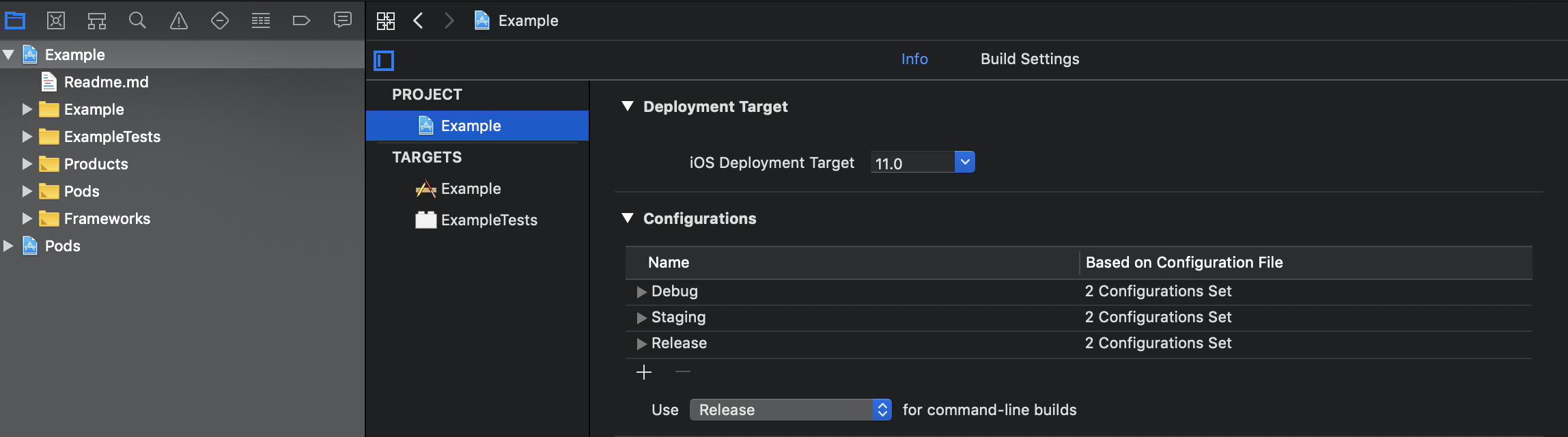Click the related items grid icon
The width and height of the screenshot is (1568, 437).
(386, 20)
